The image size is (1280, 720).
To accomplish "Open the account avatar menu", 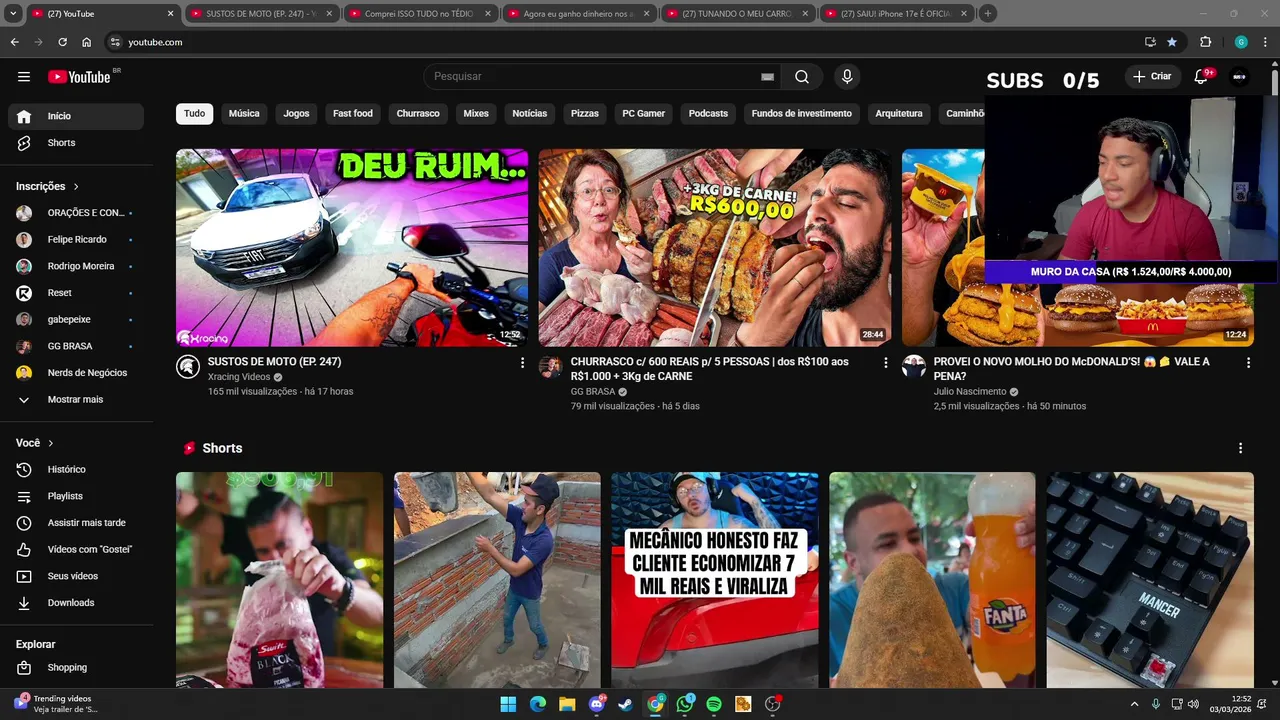I will click(x=1239, y=77).
